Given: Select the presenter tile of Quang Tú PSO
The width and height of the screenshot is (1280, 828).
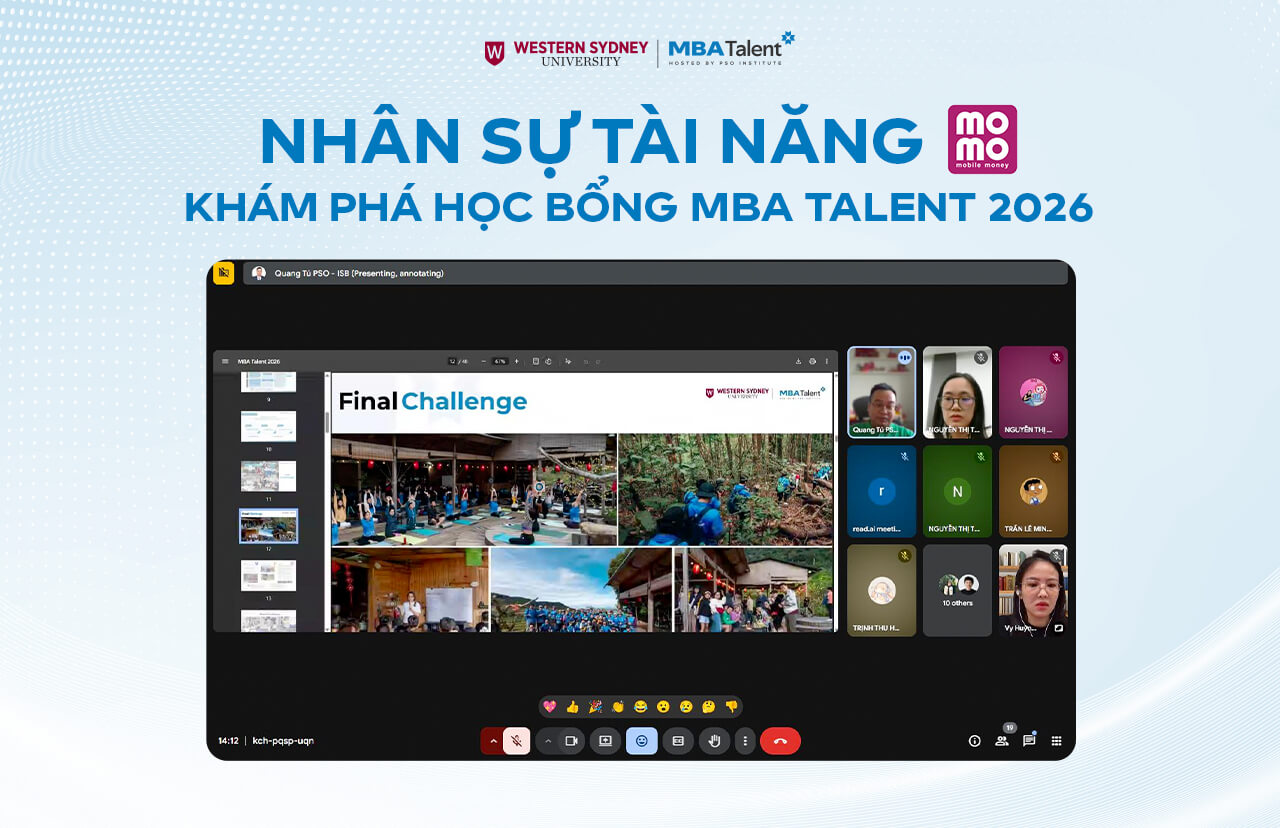Looking at the screenshot, I should point(881,391).
